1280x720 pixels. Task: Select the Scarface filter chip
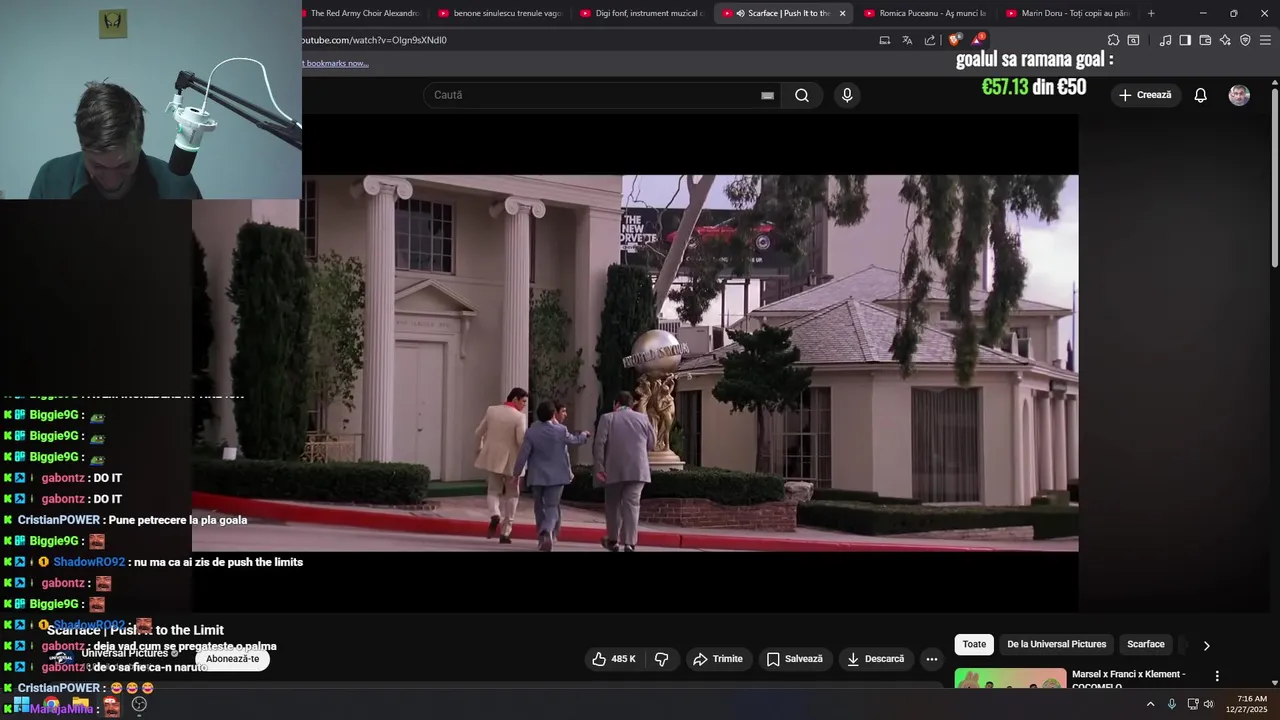click(1146, 644)
